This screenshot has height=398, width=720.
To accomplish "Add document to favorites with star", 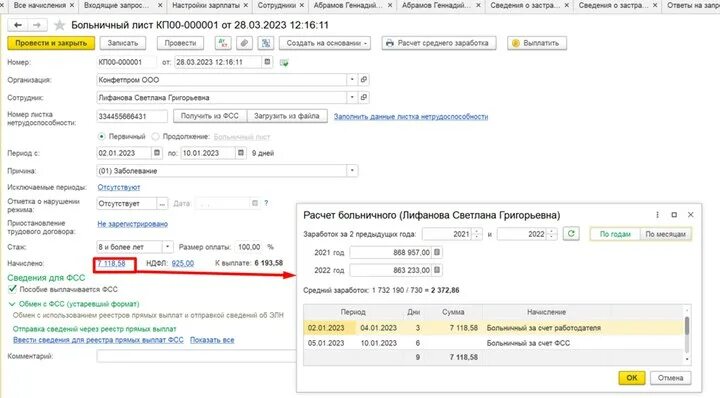I will coord(60,25).
